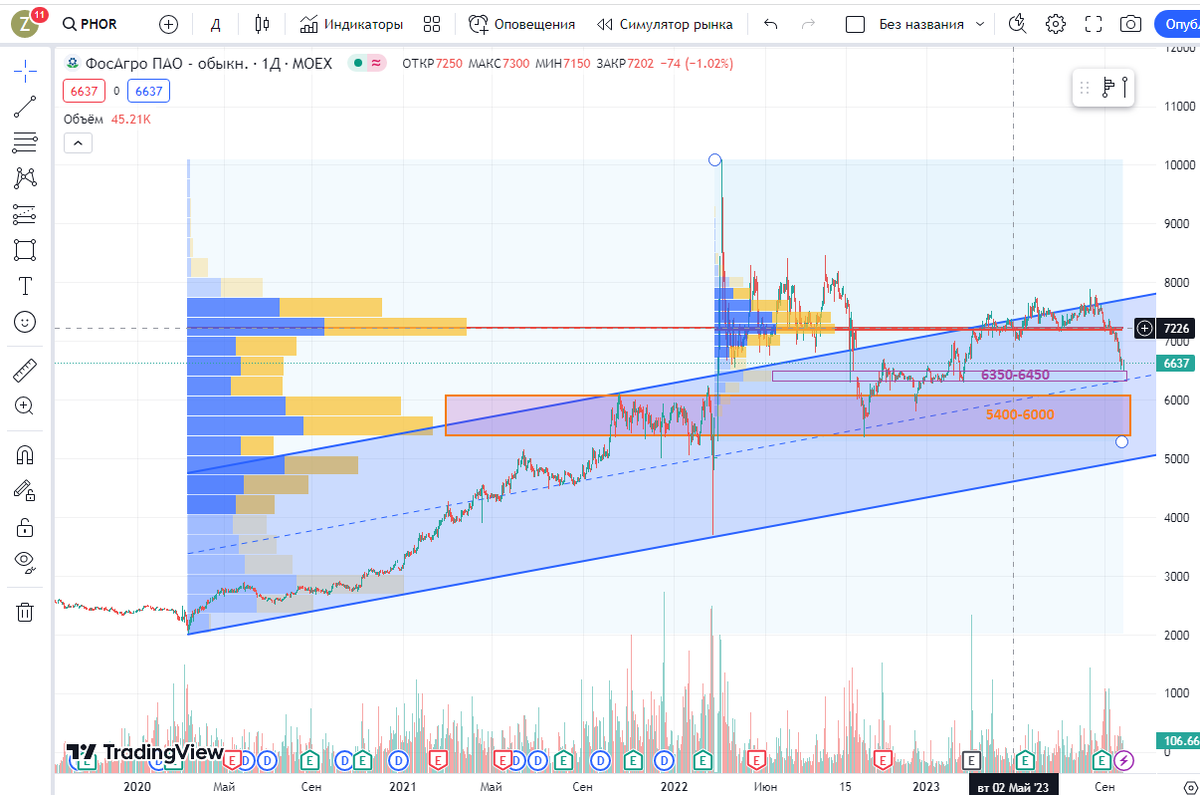Open forecasting and measurement tools
The width and height of the screenshot is (1200, 795).
click(25, 214)
